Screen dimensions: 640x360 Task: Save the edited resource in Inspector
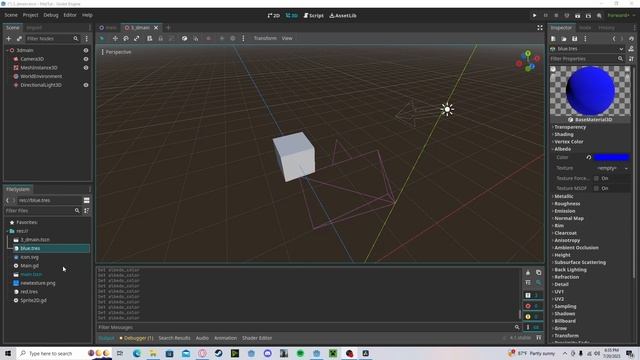pos(574,38)
